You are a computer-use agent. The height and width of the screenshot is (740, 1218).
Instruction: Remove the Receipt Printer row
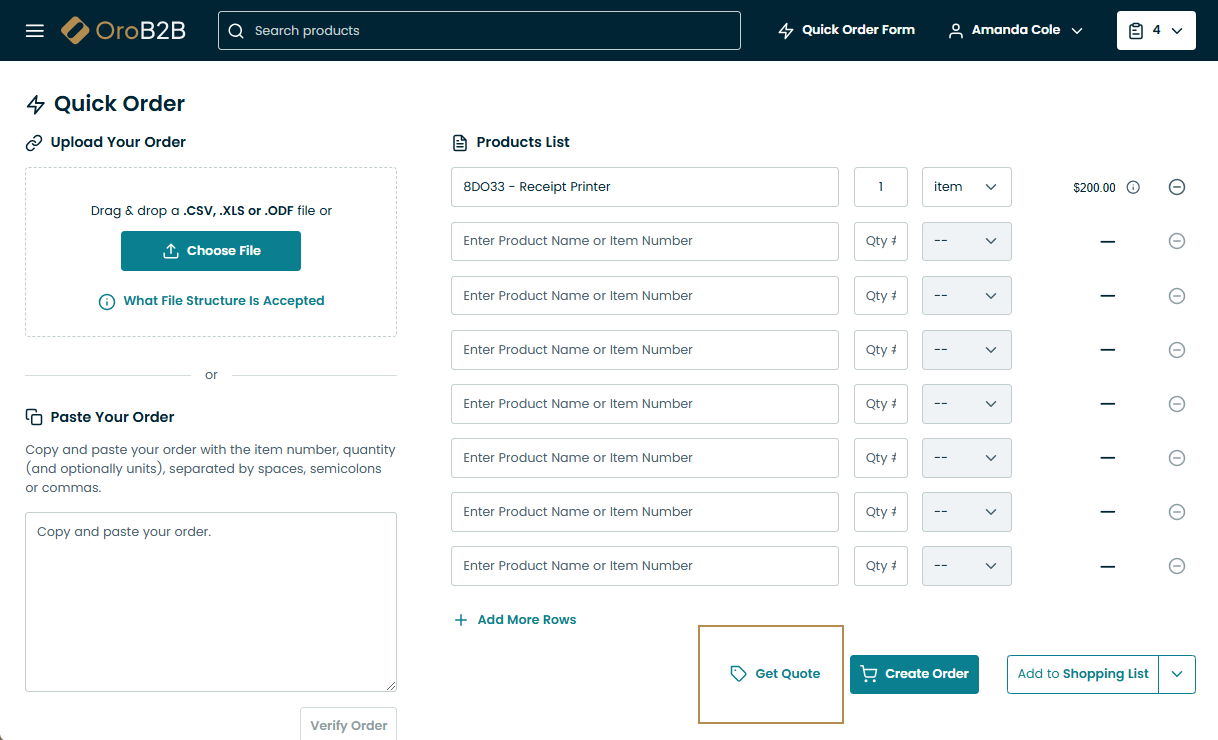[1177, 187]
